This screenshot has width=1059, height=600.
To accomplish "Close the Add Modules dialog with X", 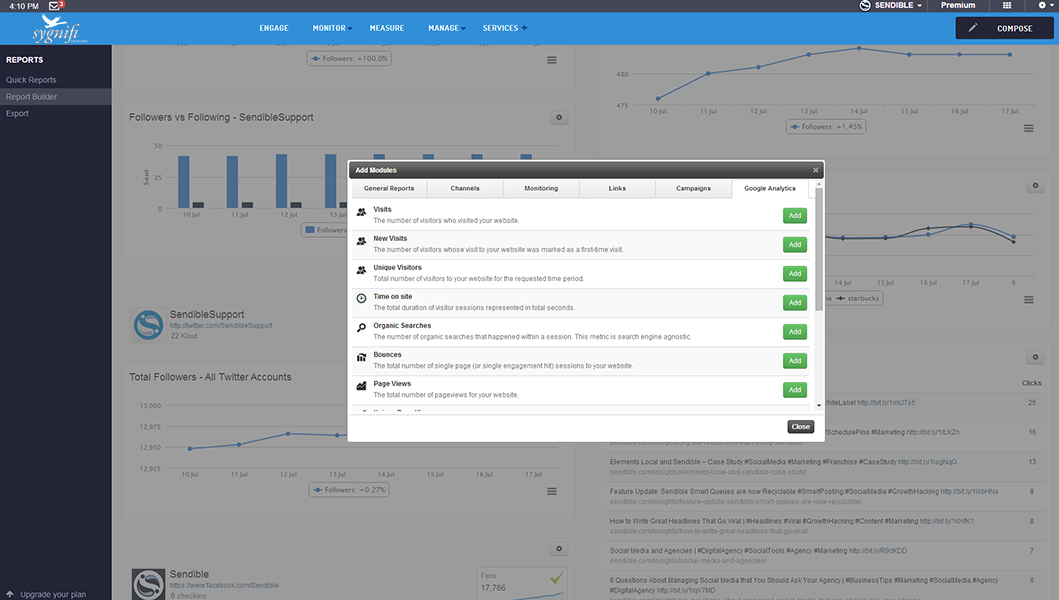I will [815, 171].
